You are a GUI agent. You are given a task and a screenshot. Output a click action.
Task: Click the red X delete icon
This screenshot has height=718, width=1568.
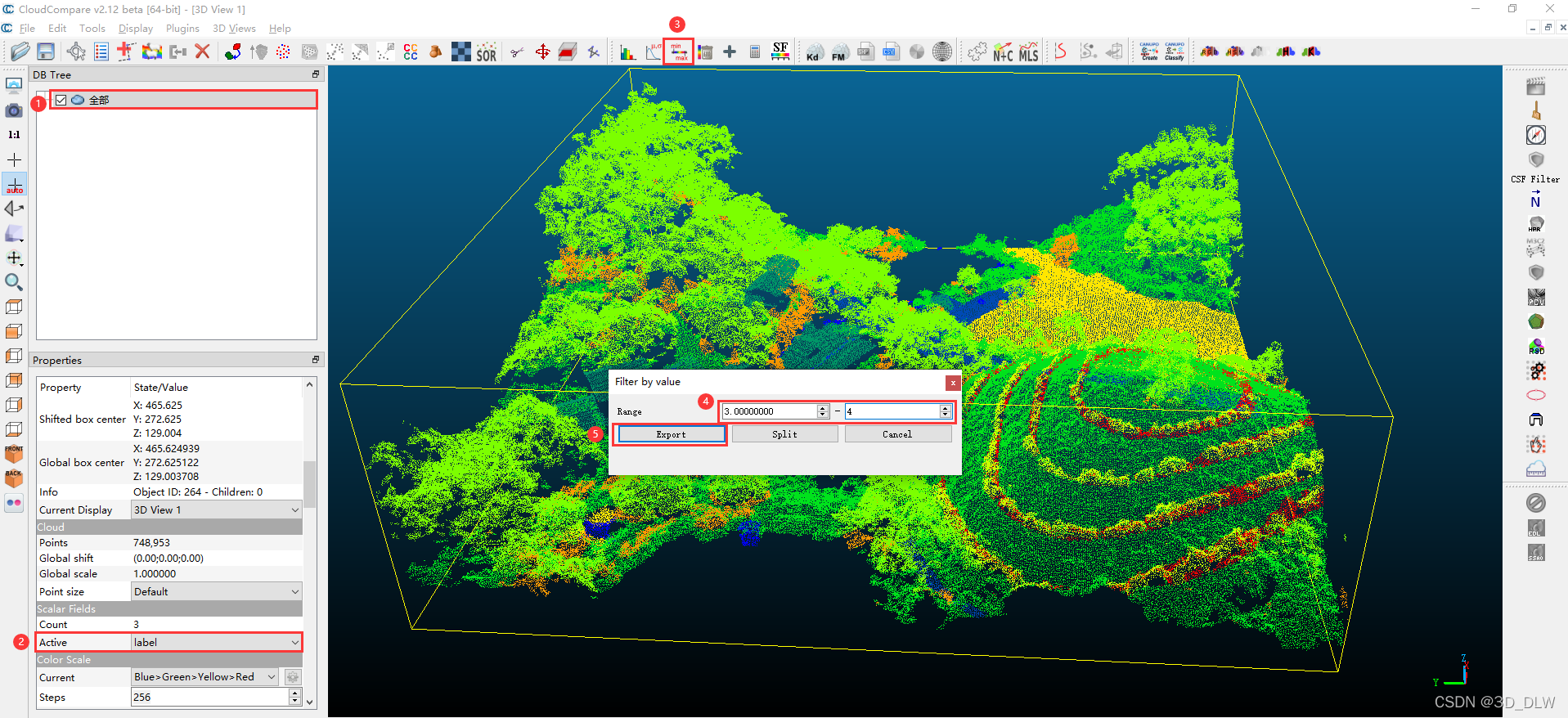point(203,52)
